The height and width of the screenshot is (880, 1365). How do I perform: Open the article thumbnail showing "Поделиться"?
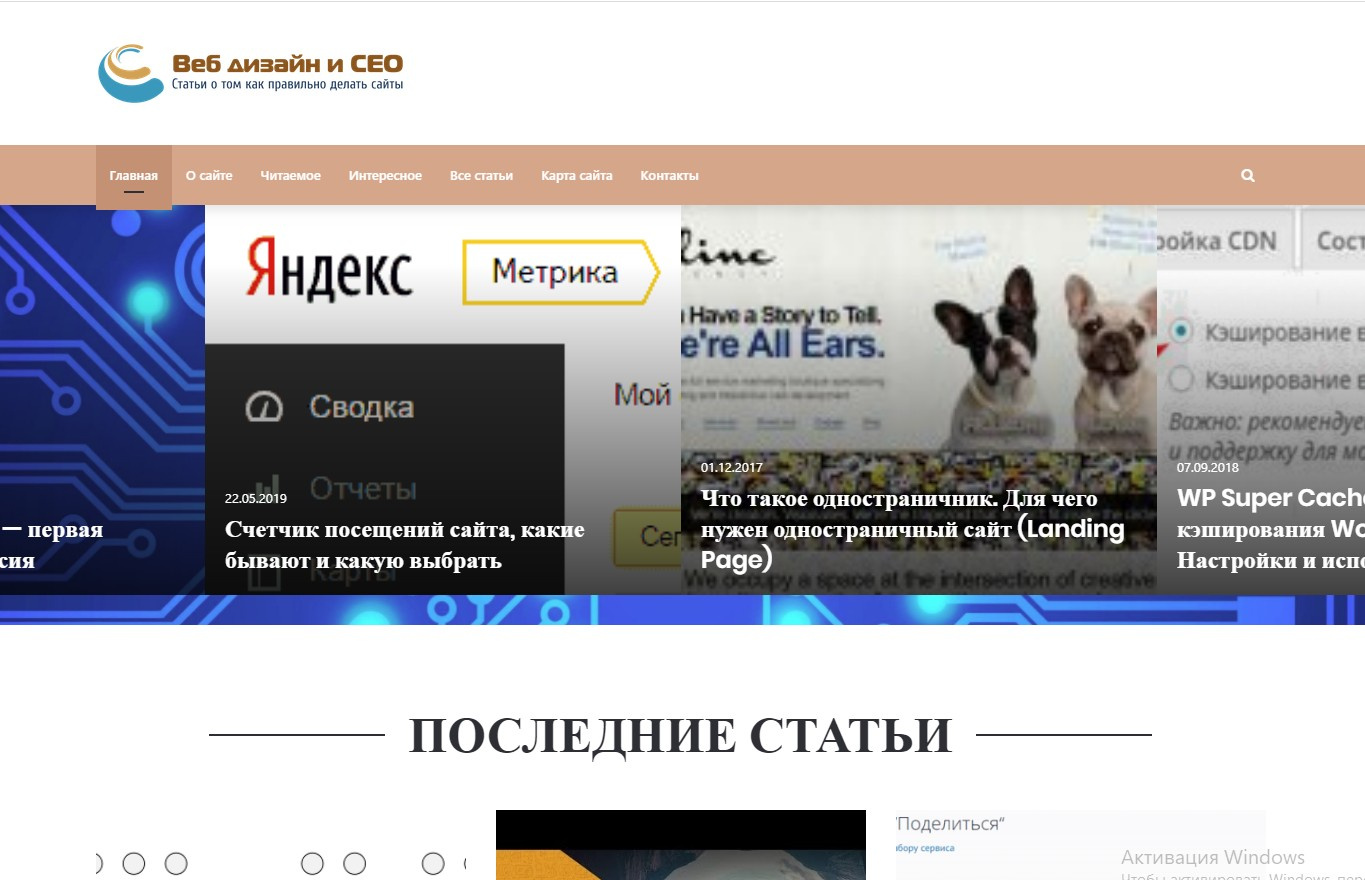[1081, 845]
